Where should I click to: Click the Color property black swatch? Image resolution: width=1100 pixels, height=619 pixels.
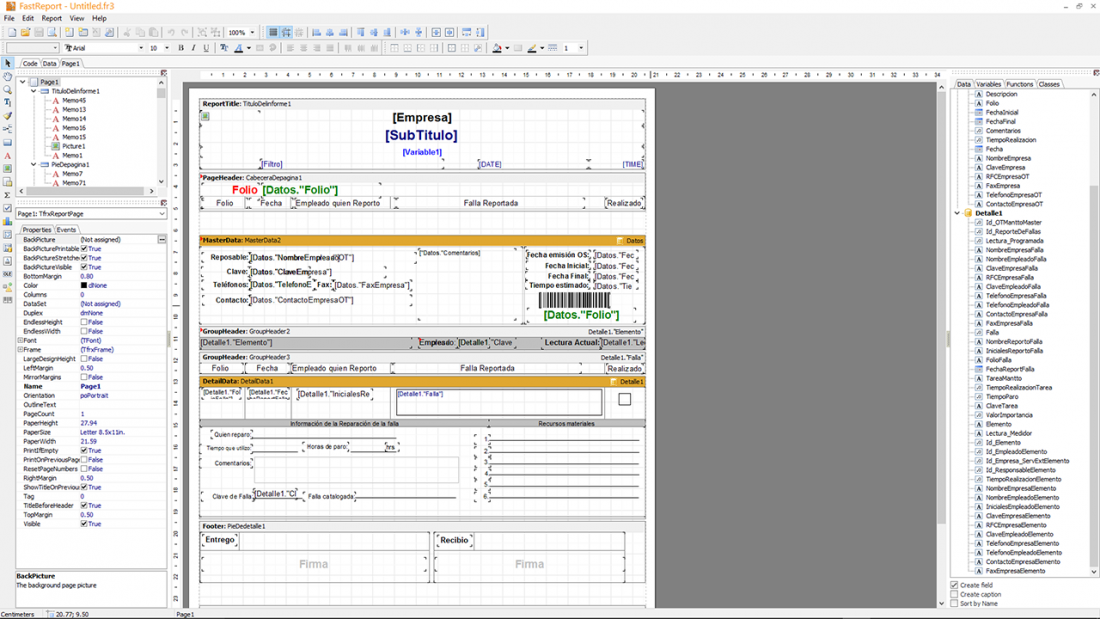coord(84,286)
